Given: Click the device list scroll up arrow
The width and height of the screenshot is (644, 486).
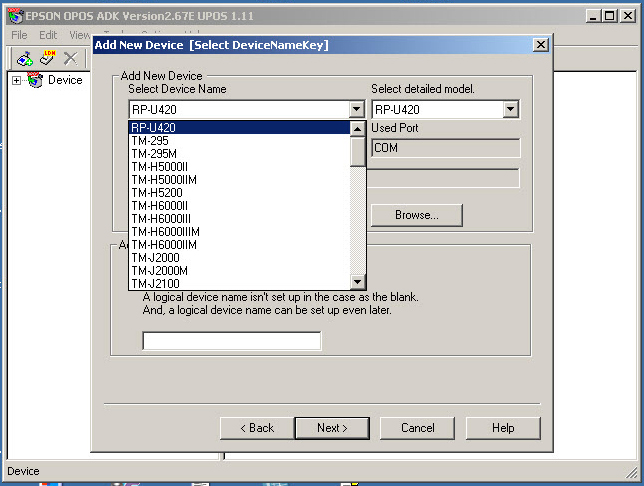Looking at the screenshot, I should [357, 129].
